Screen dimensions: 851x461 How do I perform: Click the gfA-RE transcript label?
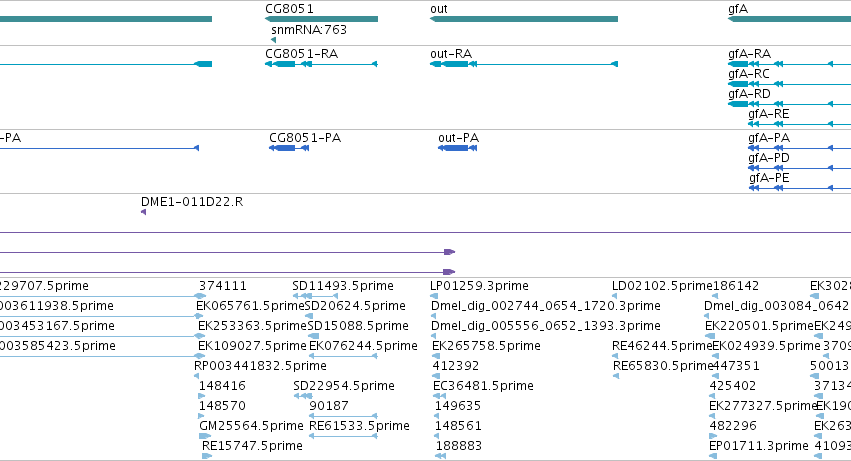coord(769,114)
